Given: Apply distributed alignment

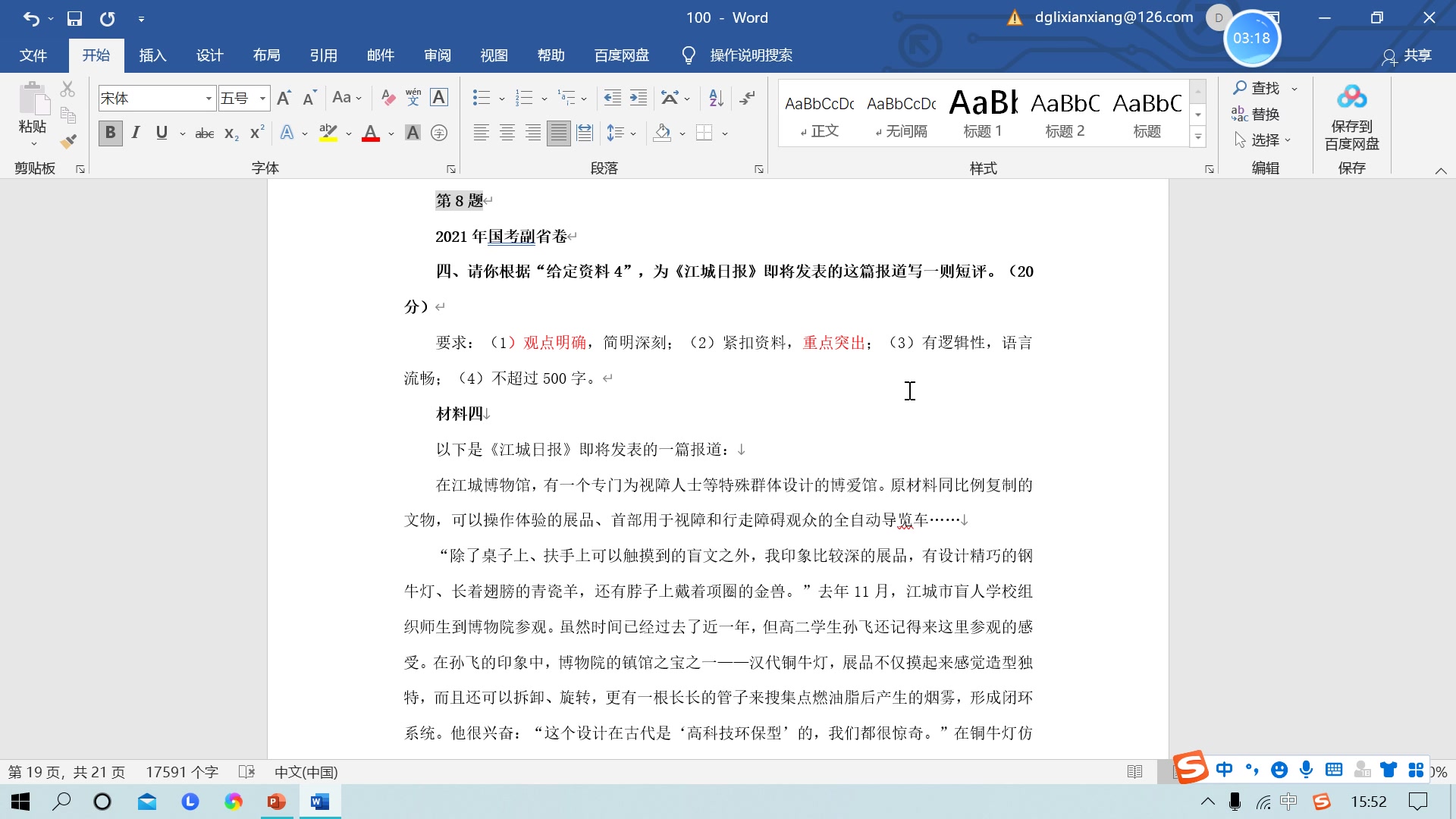Looking at the screenshot, I should click(585, 133).
